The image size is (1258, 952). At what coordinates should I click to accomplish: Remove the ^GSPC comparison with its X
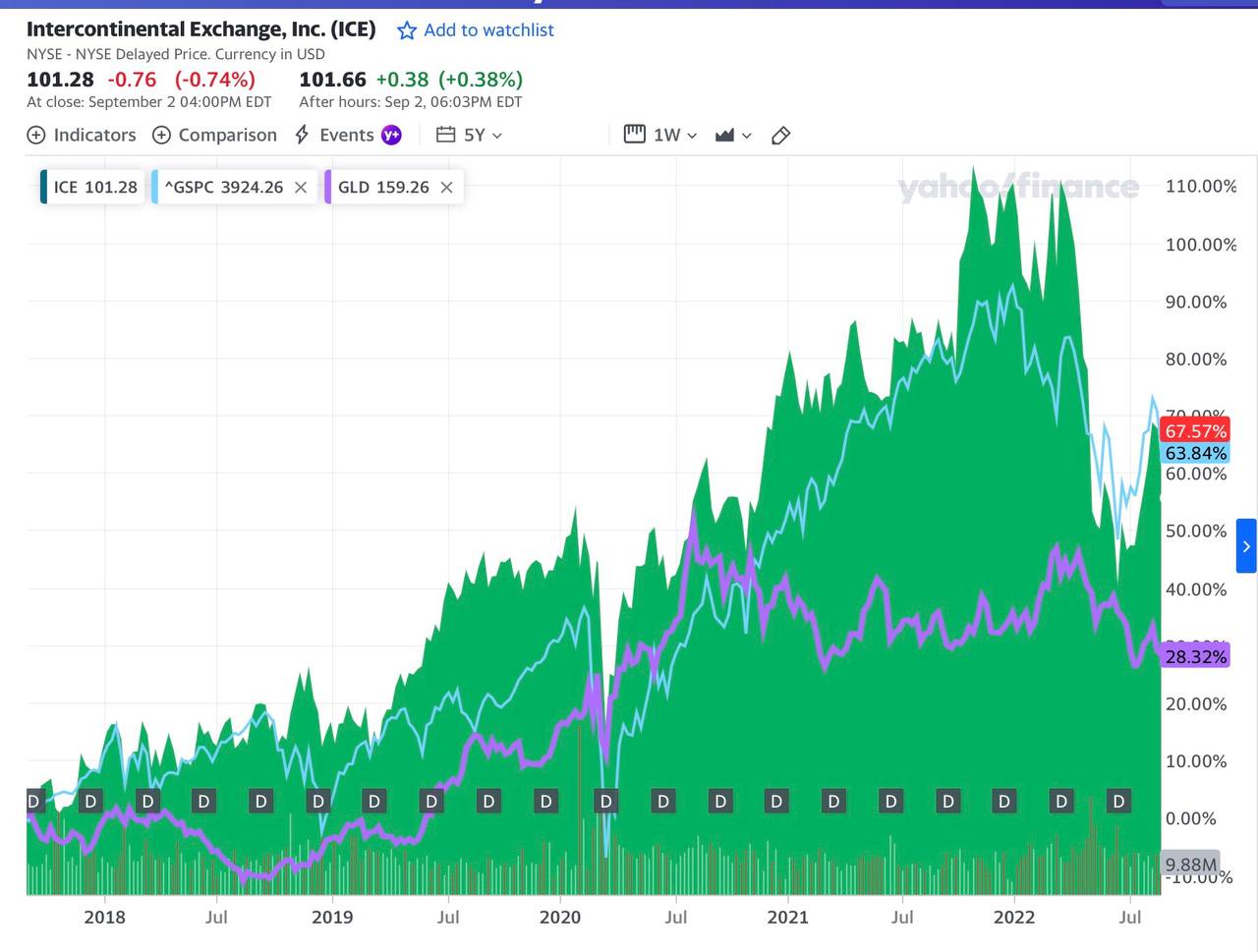click(301, 187)
